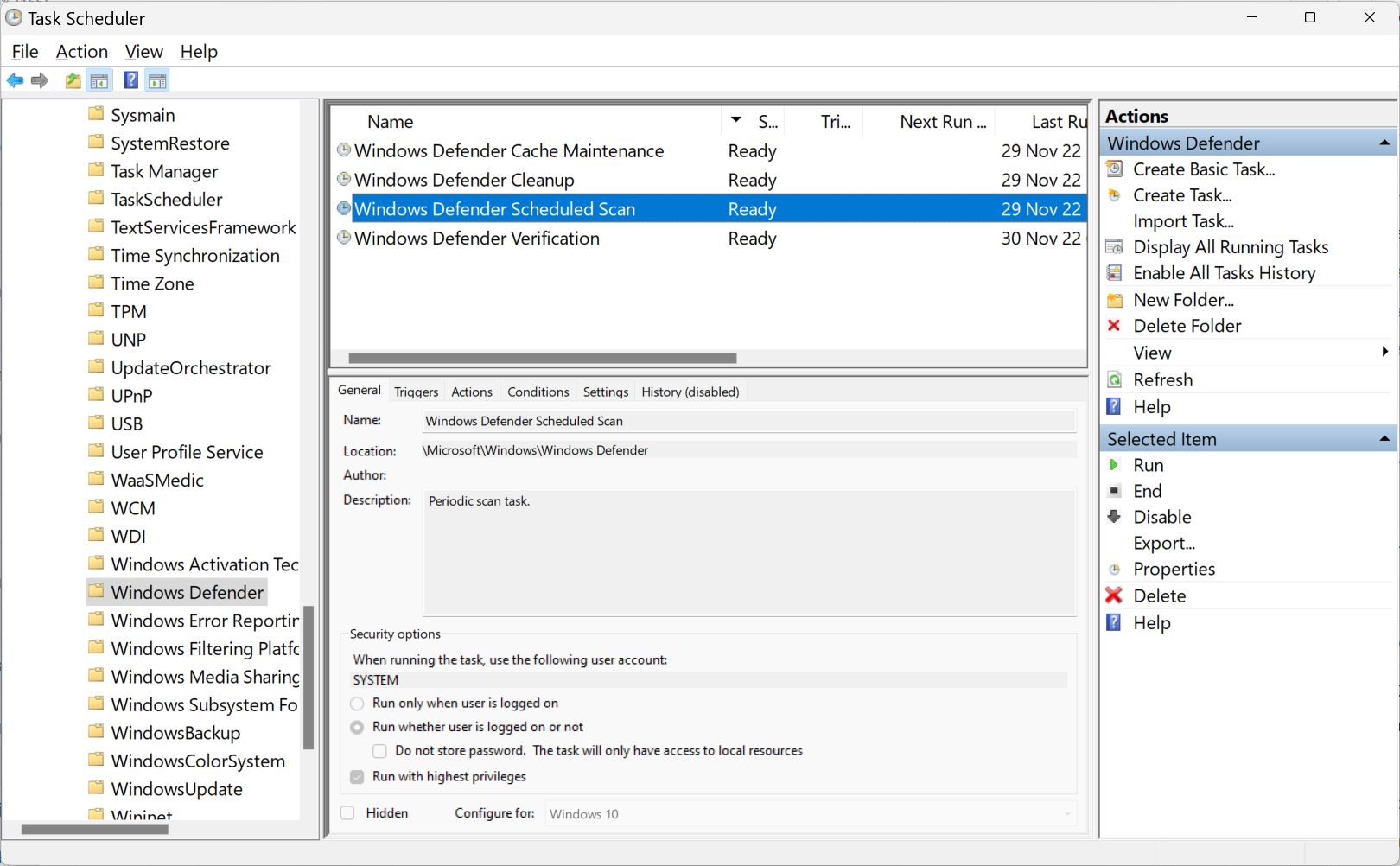1400x866 pixels.
Task: Click the Properties clock icon
Action: (x=1115, y=569)
